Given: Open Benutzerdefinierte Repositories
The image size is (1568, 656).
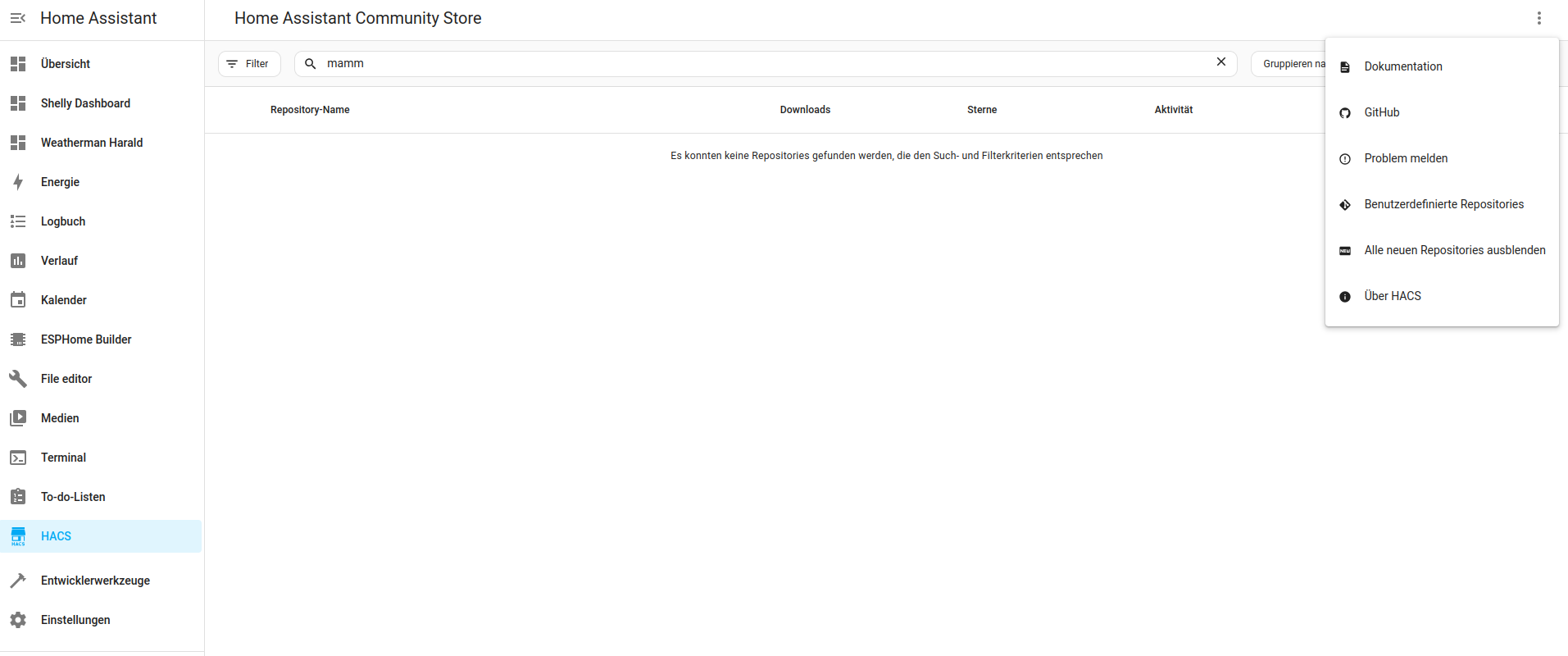Looking at the screenshot, I should pos(1442,204).
